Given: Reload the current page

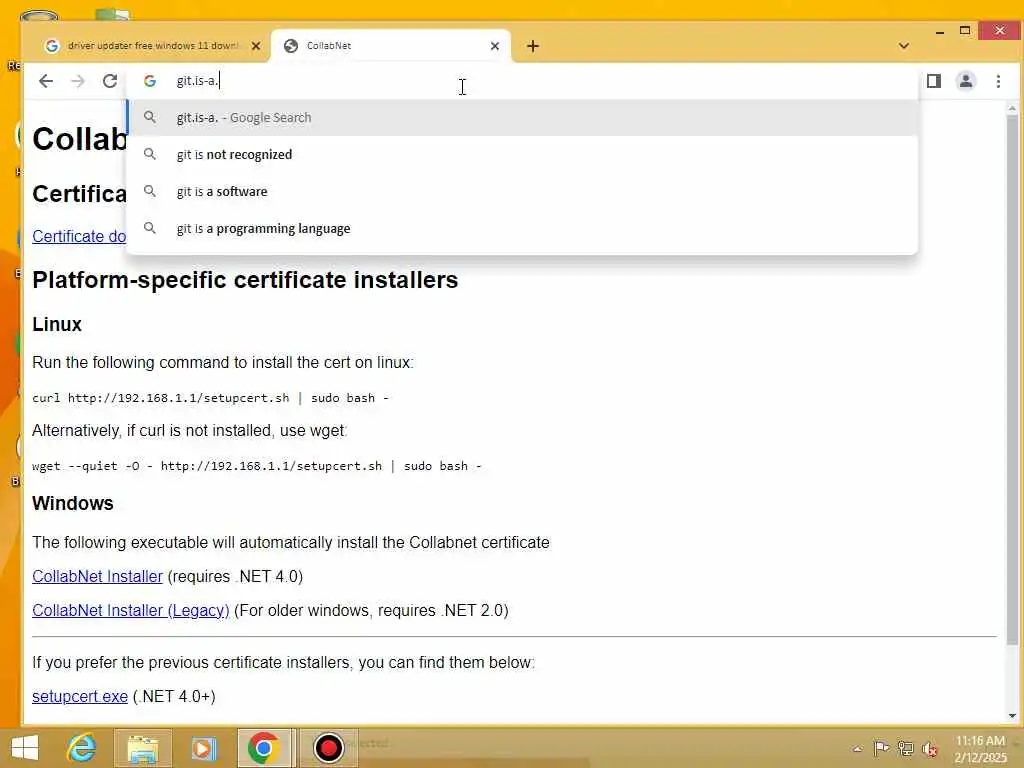Looking at the screenshot, I should 110,81.
